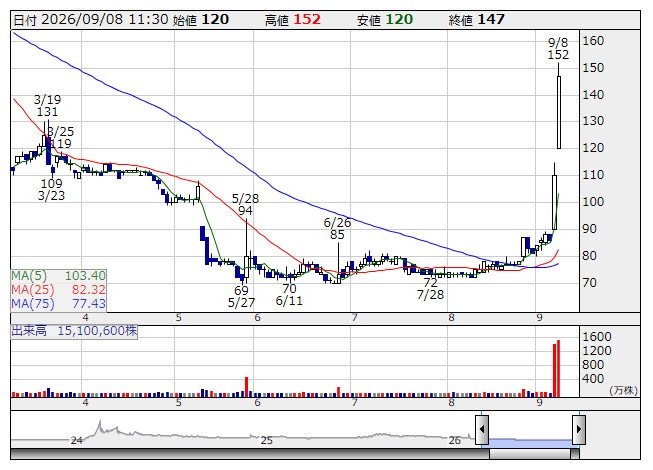653x470 pixels.
Task: Click the tall red volume bar in September
Action: click(x=558, y=368)
